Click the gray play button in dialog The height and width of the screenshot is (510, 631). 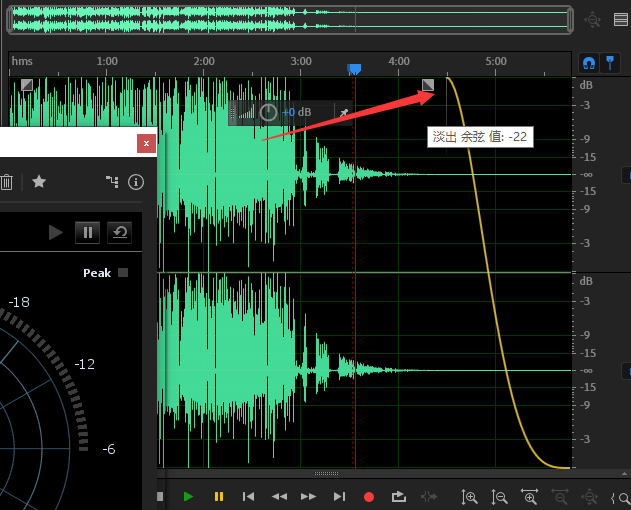point(56,232)
